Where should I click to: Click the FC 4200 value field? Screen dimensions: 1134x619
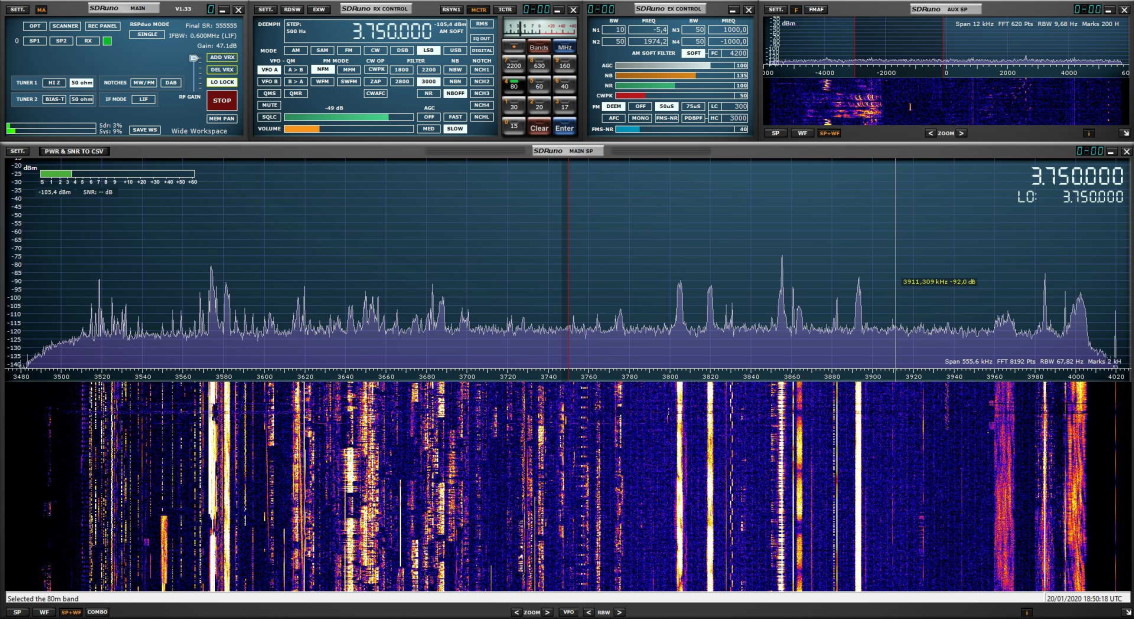pos(735,54)
